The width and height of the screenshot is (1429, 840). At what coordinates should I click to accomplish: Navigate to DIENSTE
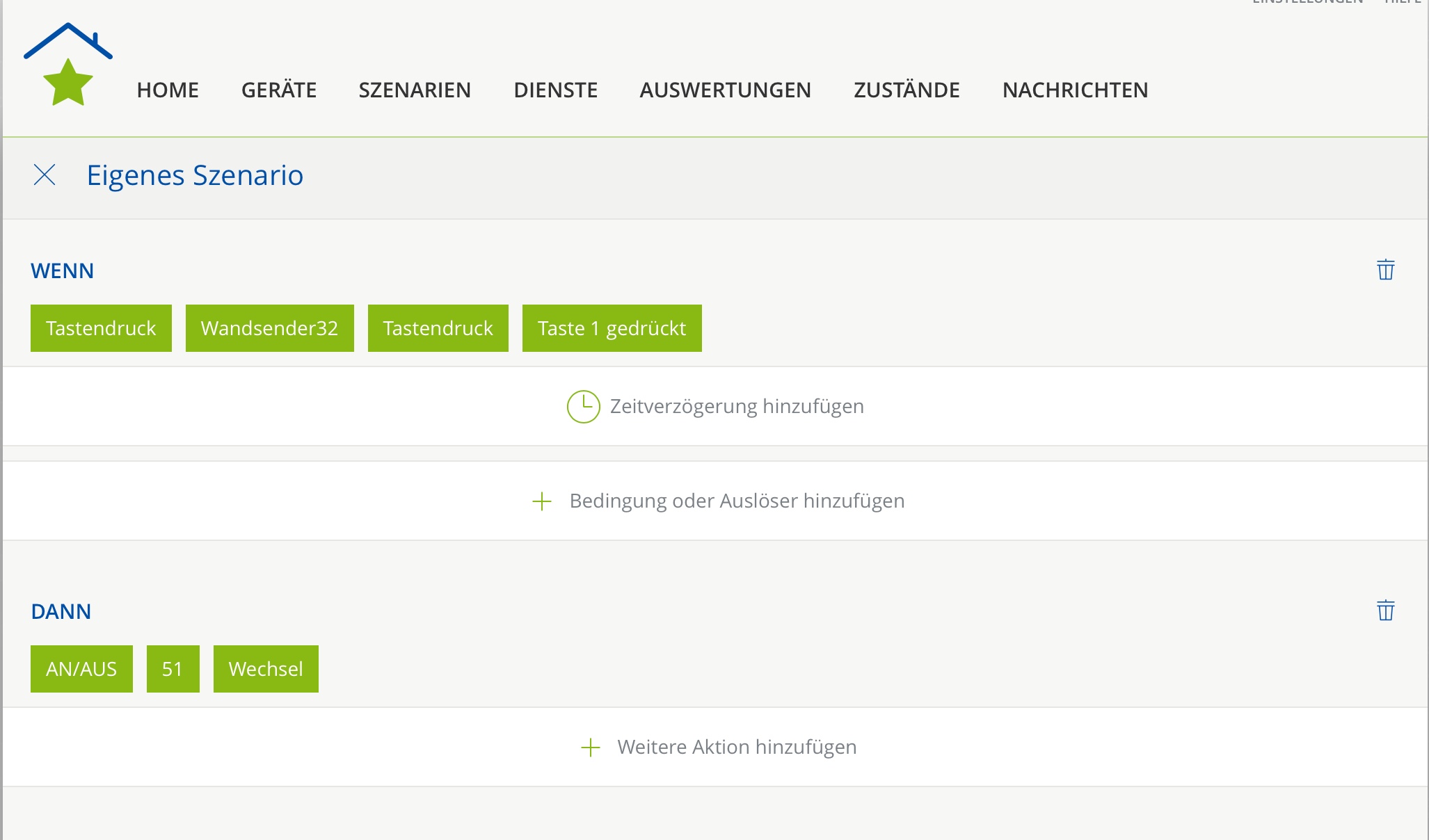[555, 90]
